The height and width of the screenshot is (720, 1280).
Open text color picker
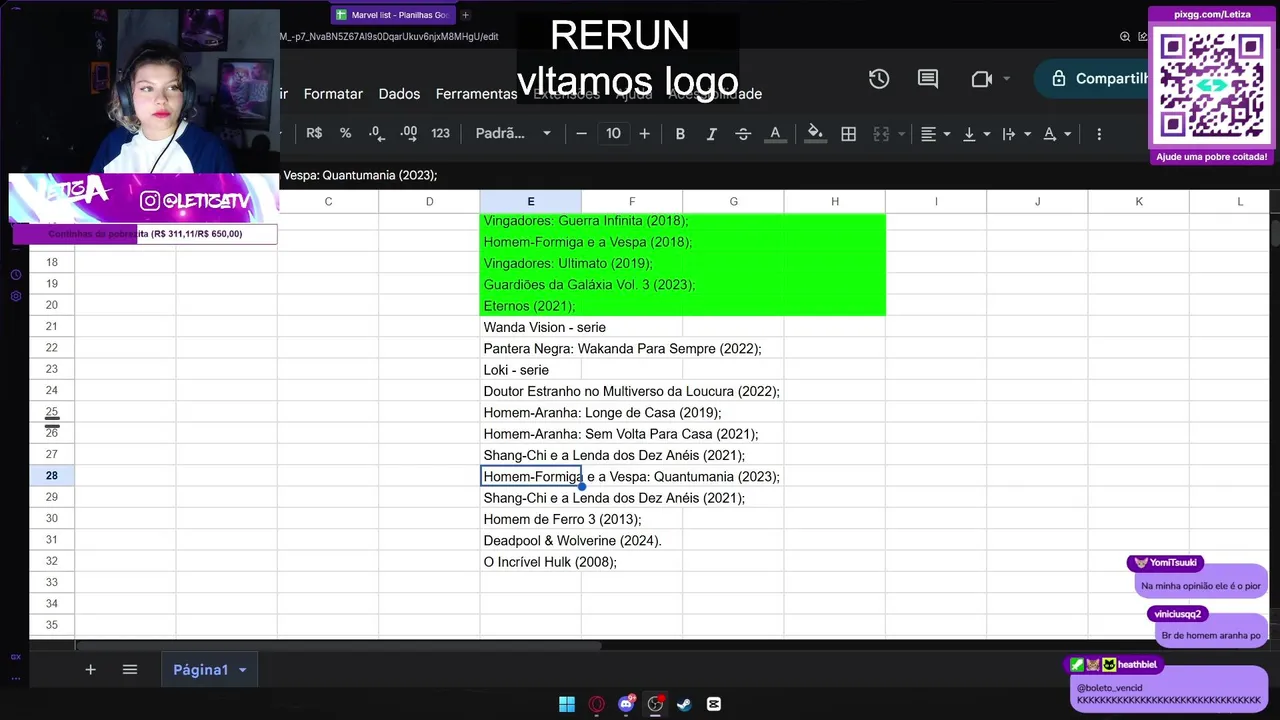coord(774,133)
